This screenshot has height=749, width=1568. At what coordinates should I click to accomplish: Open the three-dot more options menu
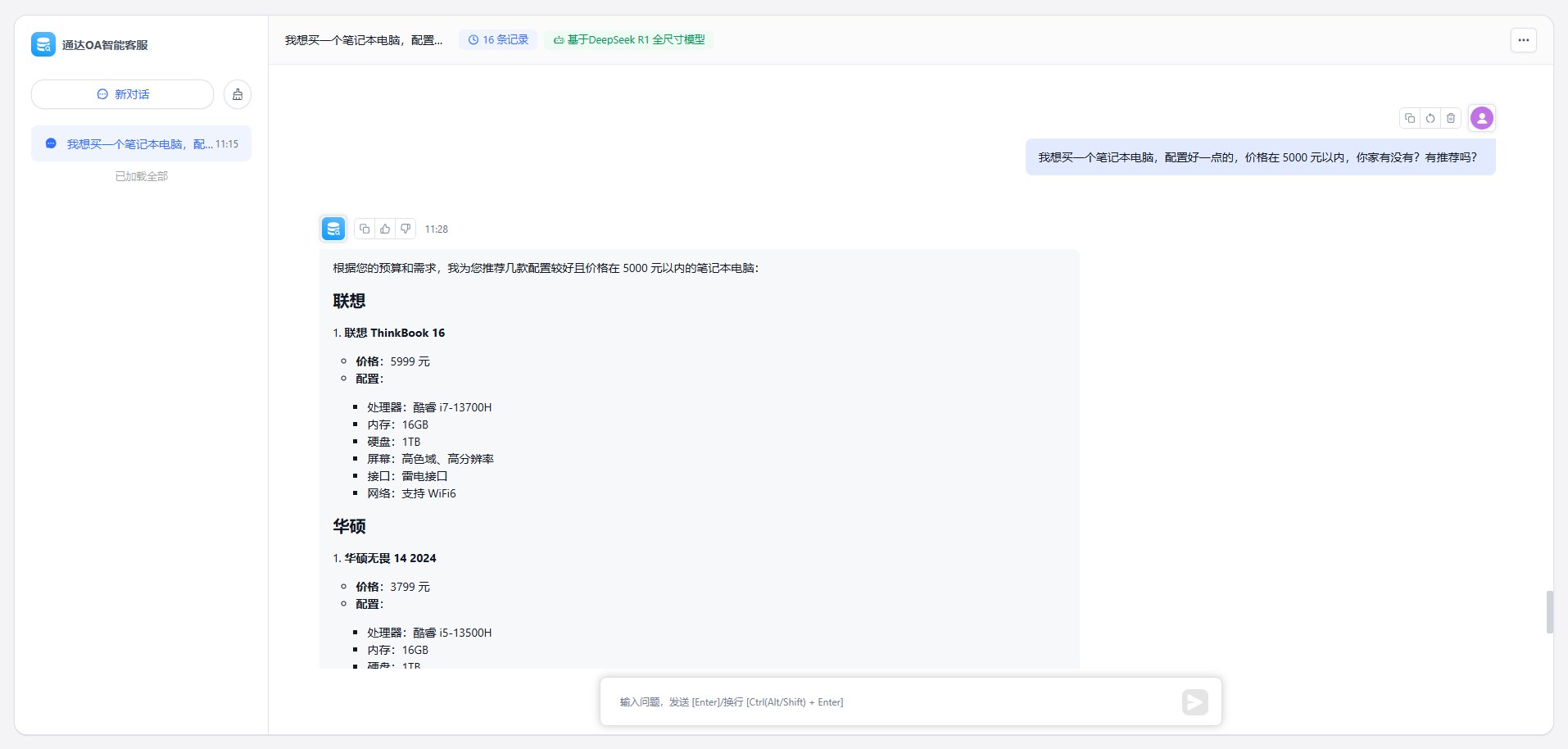pyautogui.click(x=1524, y=40)
